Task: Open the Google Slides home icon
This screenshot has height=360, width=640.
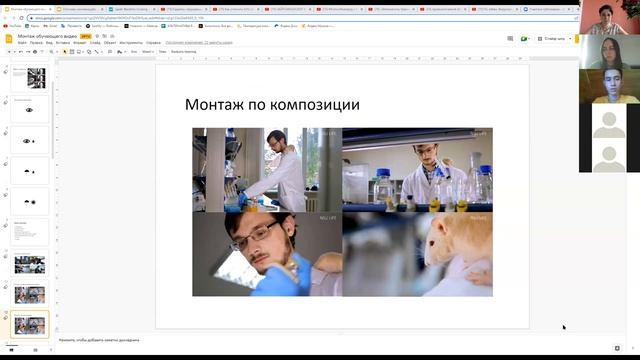Action: pyautogui.click(x=9, y=39)
